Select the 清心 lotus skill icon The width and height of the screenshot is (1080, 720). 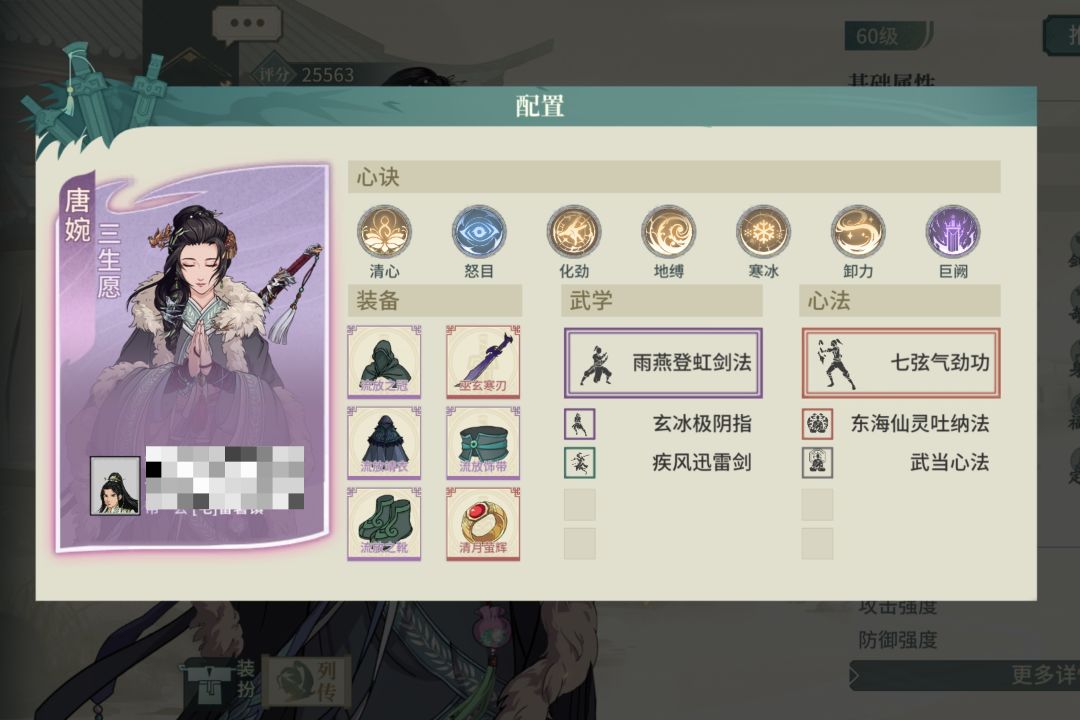[x=384, y=232]
